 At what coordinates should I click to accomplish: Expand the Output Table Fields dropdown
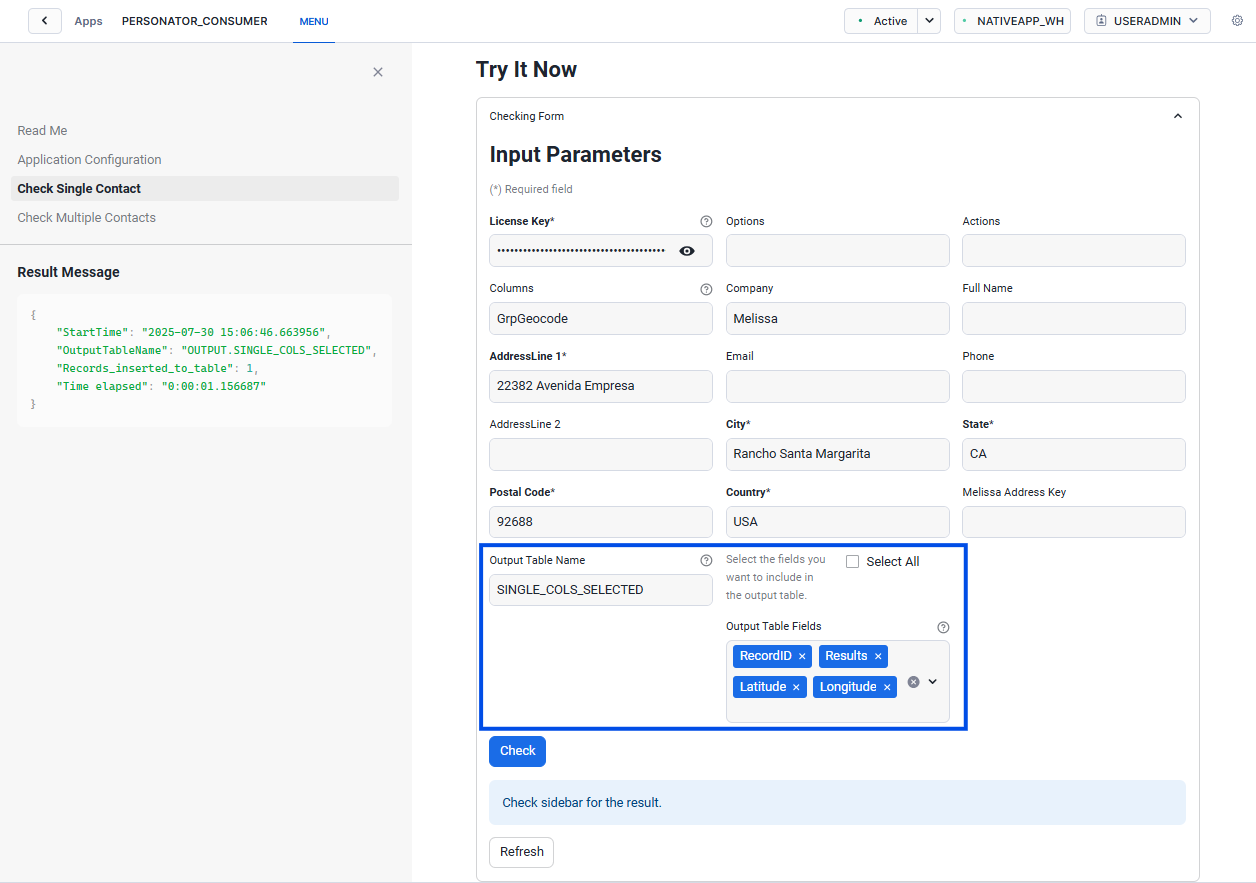933,681
